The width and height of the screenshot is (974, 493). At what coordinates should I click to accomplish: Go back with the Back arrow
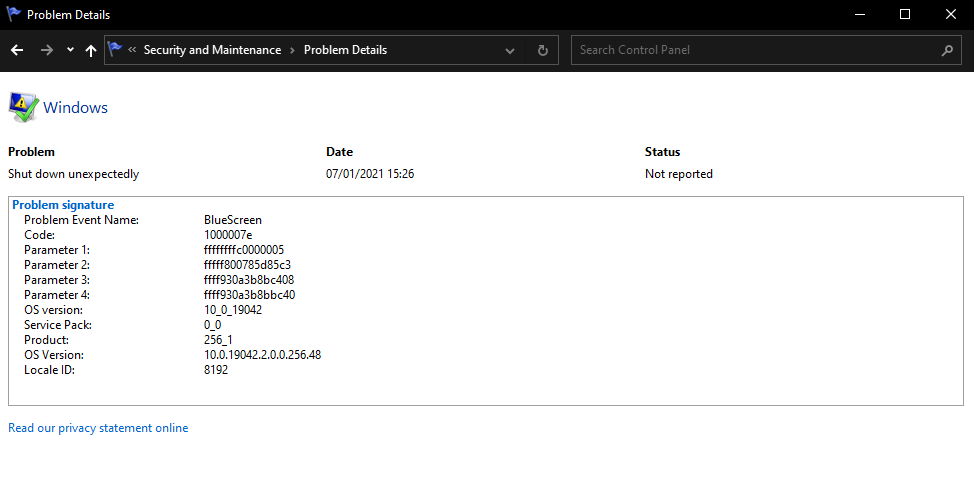click(17, 50)
